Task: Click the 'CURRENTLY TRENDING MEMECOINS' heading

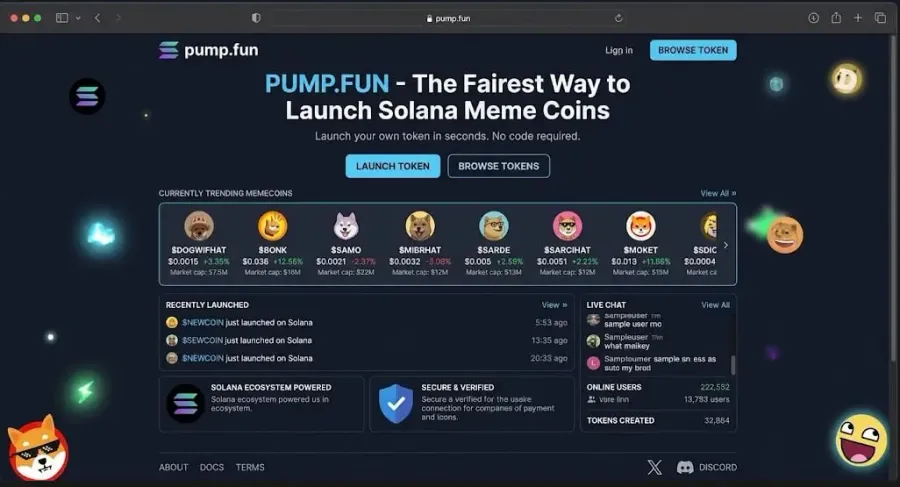Action: pos(226,194)
